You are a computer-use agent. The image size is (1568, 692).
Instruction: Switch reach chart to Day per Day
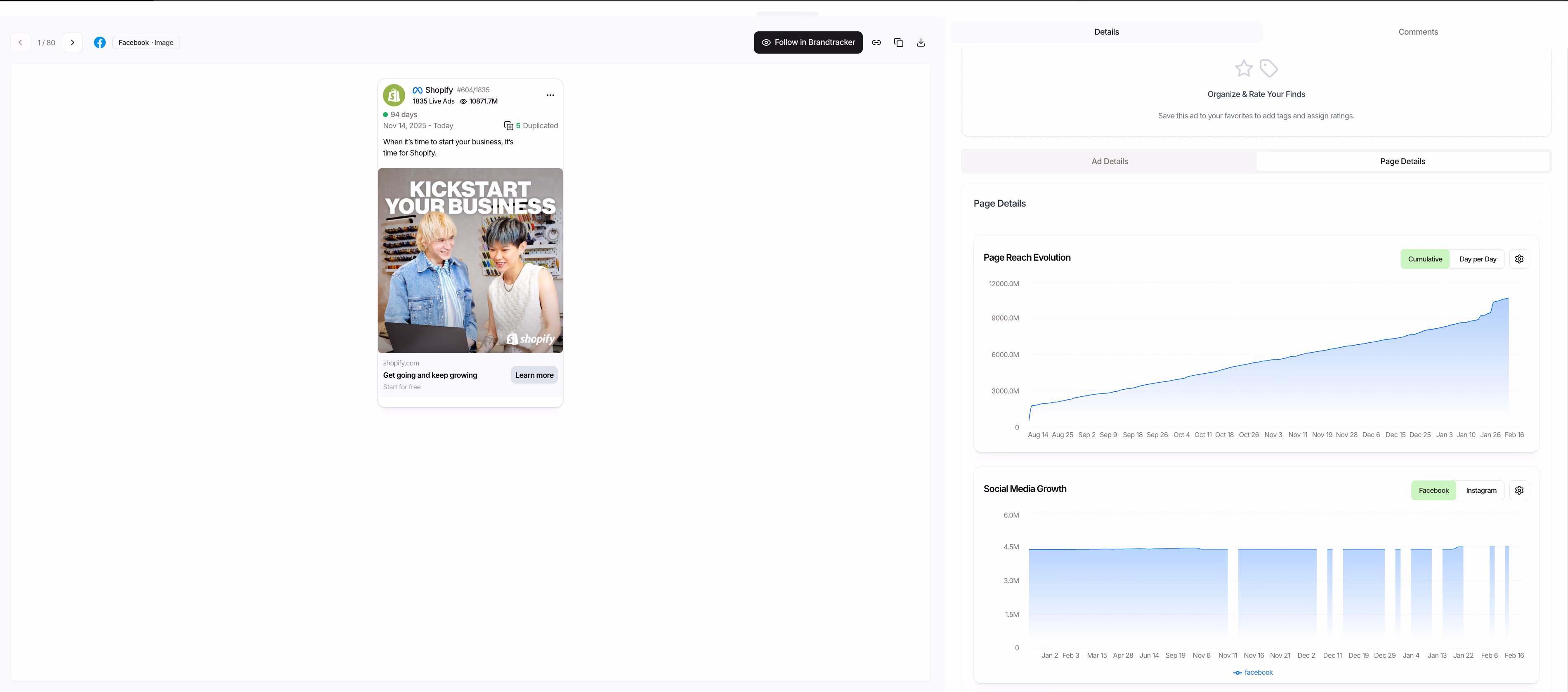point(1478,259)
